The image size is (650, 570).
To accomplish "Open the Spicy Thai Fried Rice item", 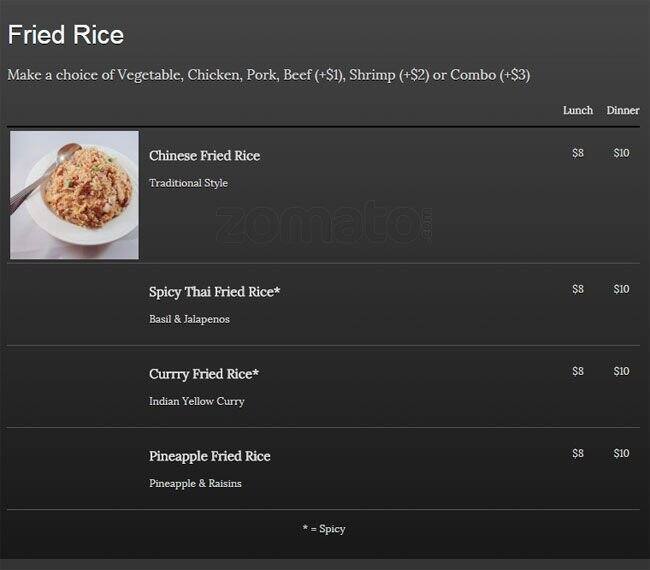I will (214, 292).
